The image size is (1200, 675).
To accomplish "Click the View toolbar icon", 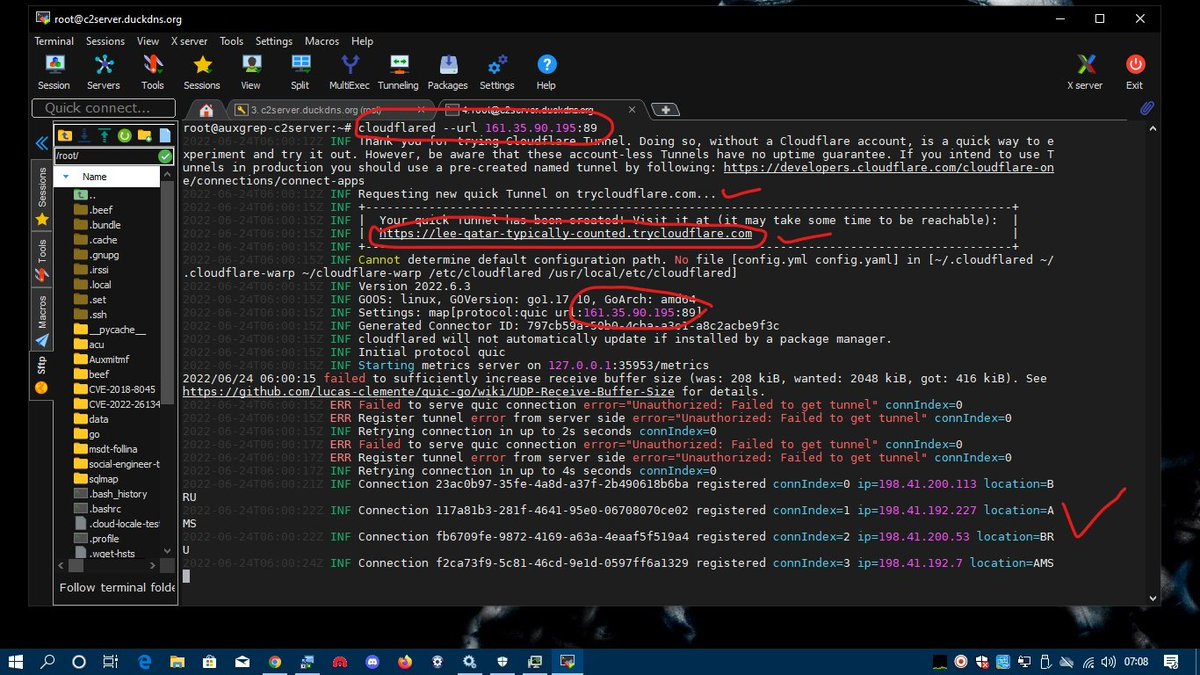I will (251, 72).
